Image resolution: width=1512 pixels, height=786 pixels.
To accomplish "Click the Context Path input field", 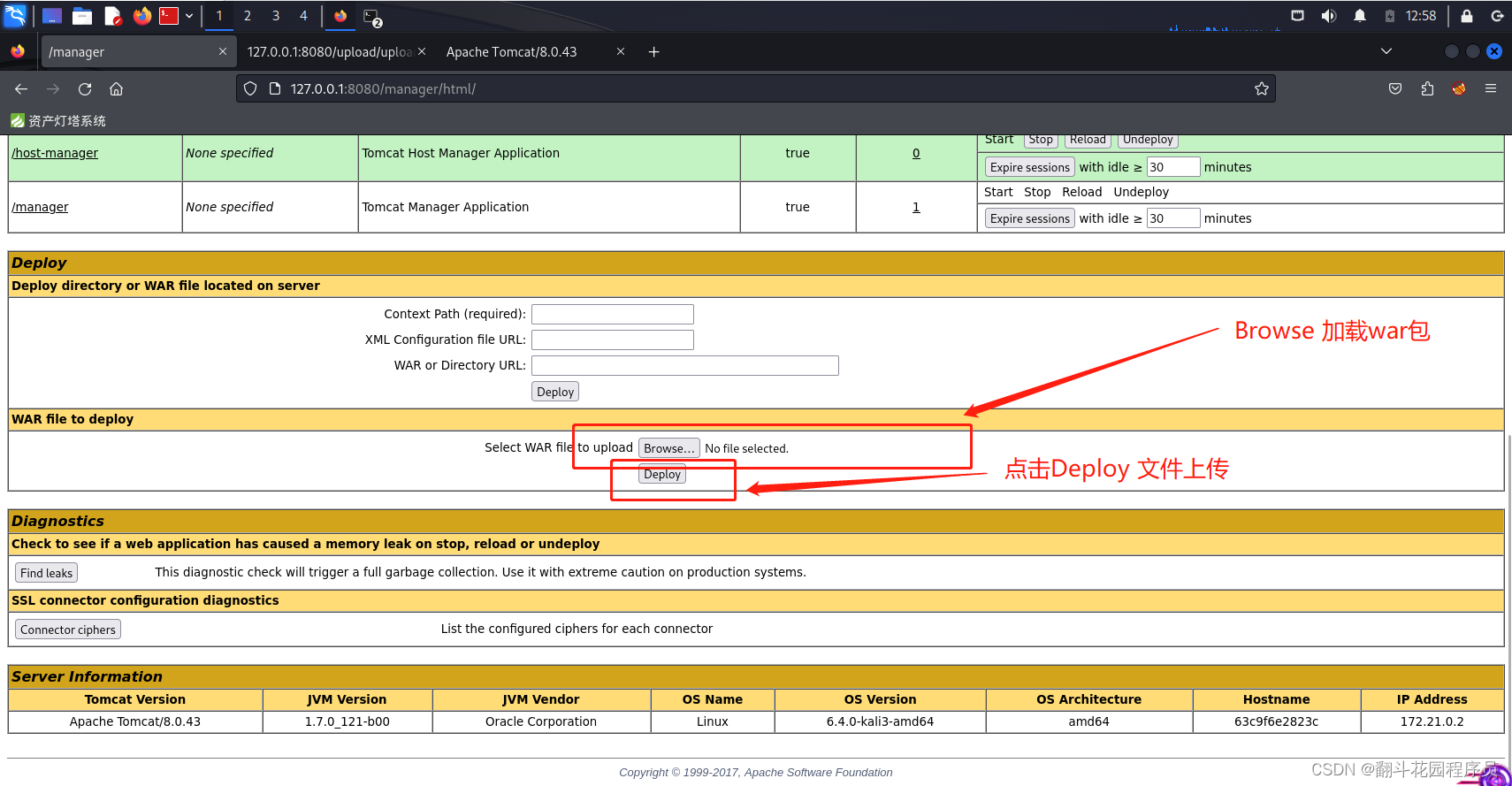I will pos(613,315).
